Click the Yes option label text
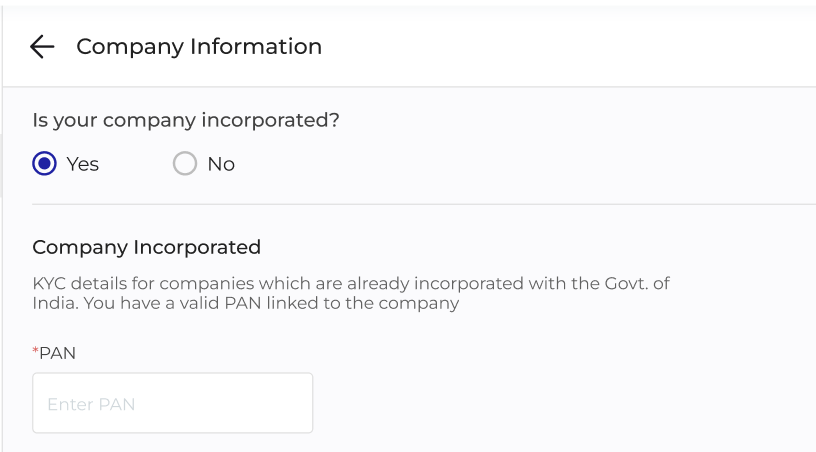 (83, 164)
